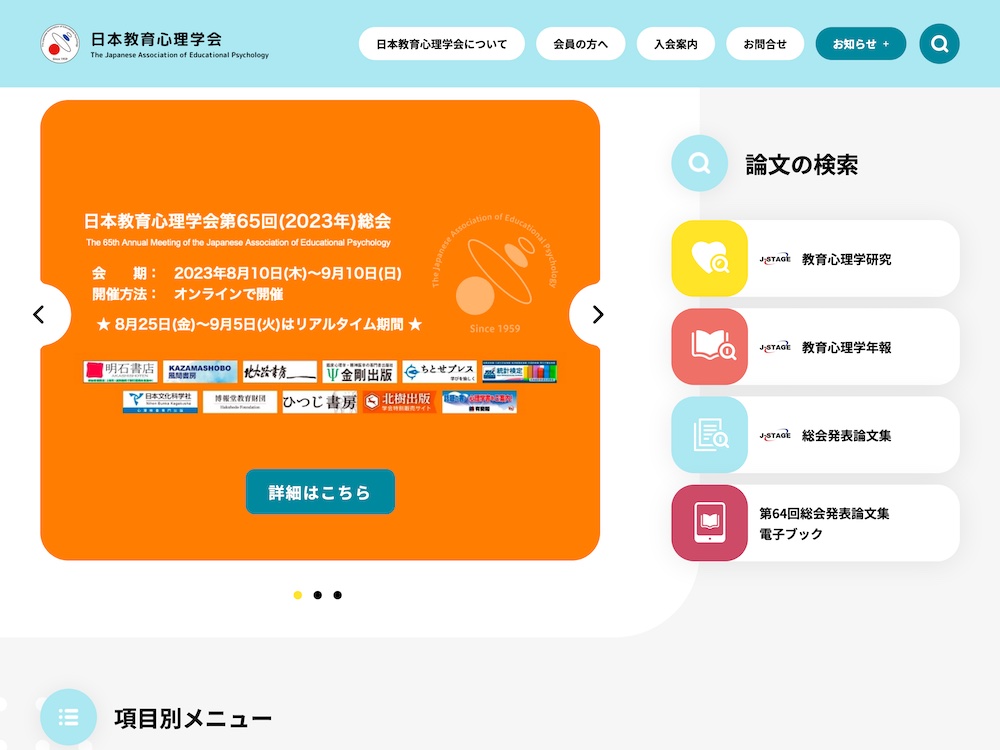Select the second carousel dot
1000x750 pixels.
[318, 595]
